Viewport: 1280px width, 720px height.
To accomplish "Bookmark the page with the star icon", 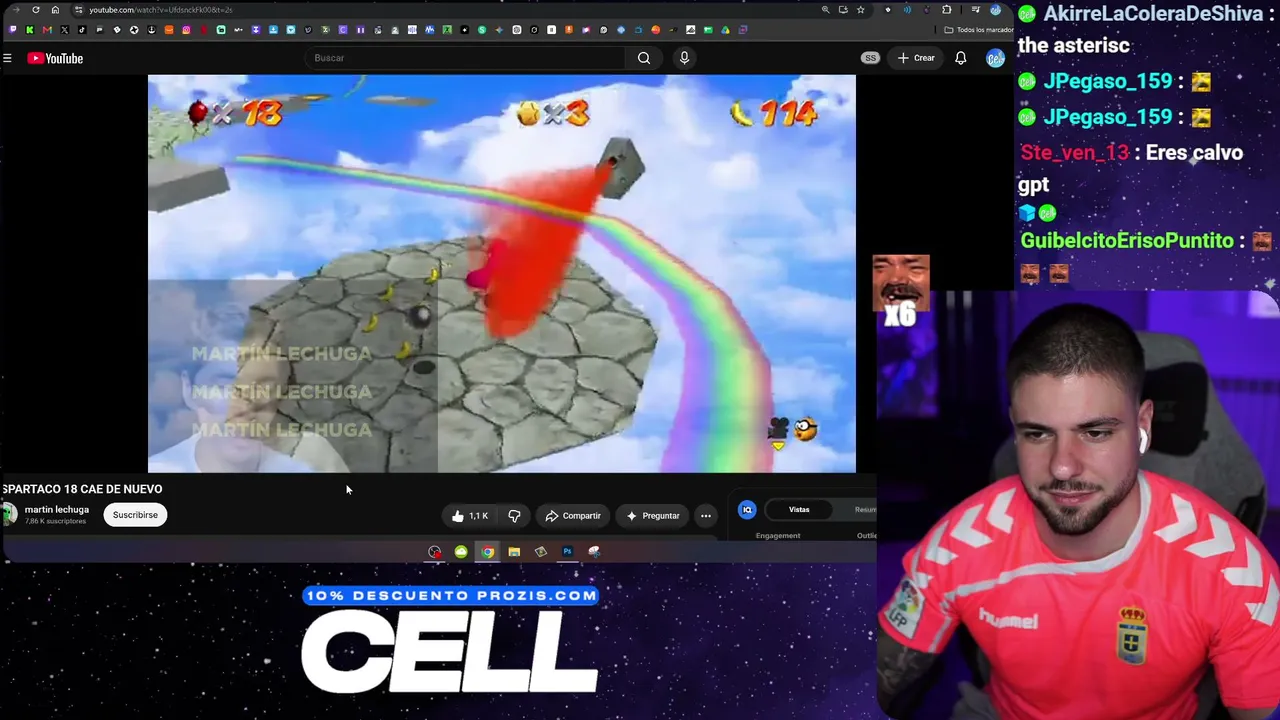I will pos(860,10).
